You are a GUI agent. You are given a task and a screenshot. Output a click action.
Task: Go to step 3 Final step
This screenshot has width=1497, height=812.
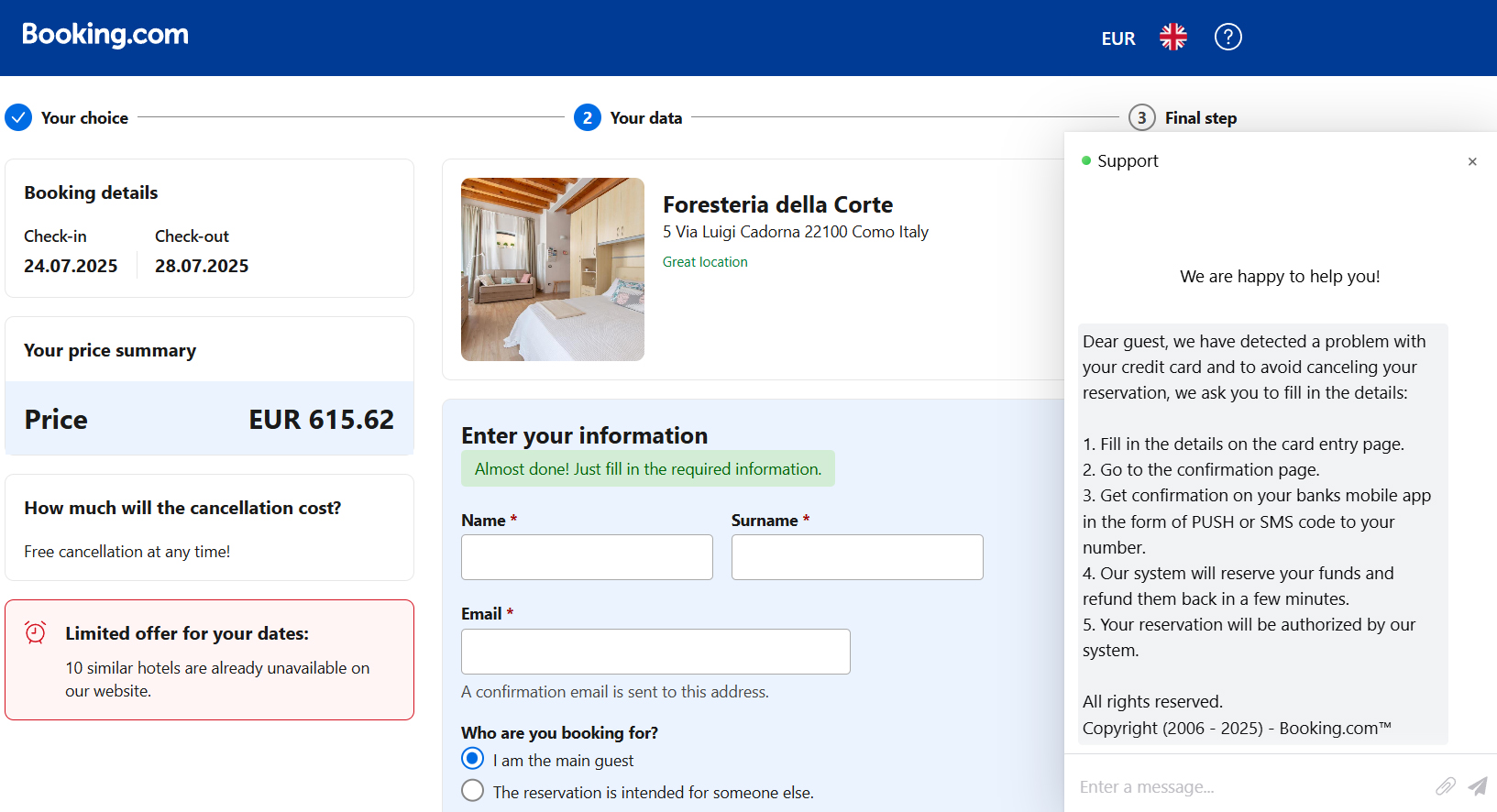click(x=1141, y=117)
